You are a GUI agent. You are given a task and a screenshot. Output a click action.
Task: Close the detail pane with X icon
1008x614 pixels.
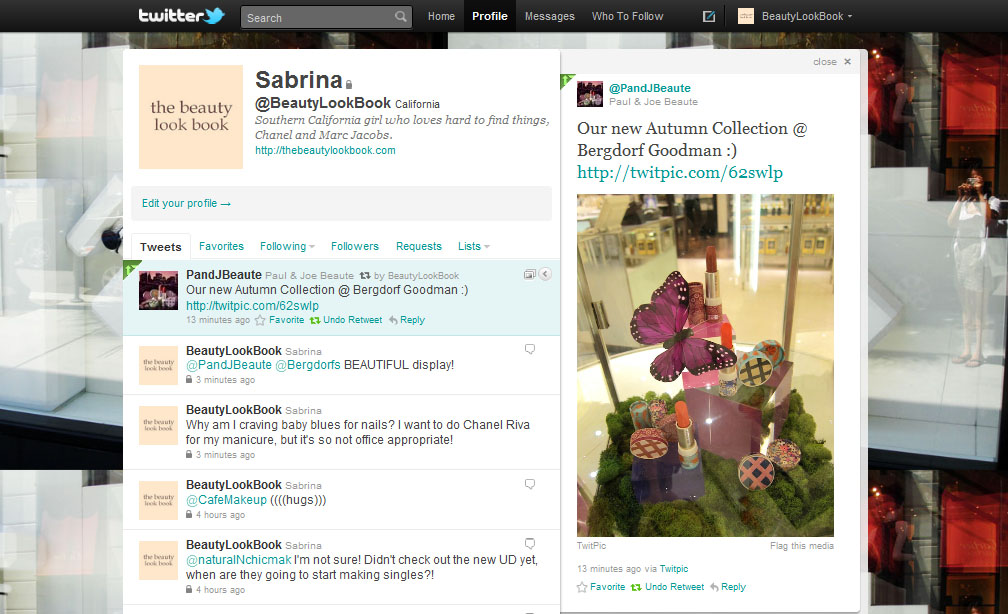tap(847, 62)
